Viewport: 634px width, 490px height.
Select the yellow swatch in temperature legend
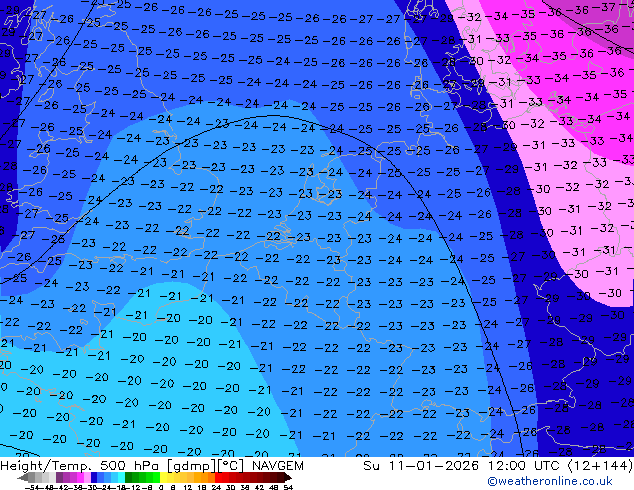[x=163, y=477]
